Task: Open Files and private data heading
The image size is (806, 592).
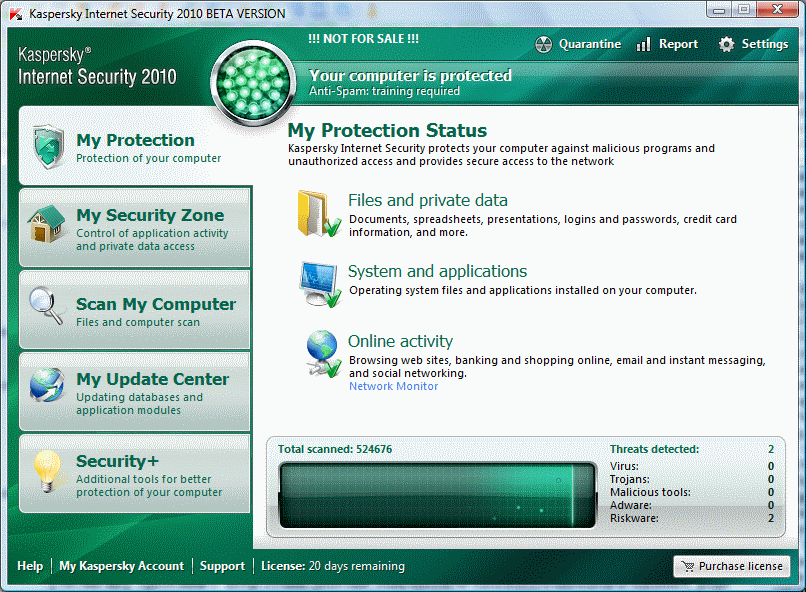Action: tap(428, 200)
